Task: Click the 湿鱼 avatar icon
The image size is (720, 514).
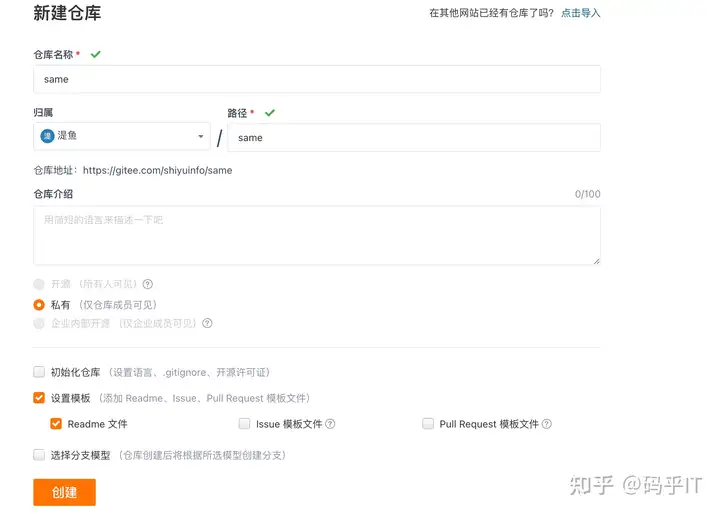Action: click(x=47, y=136)
